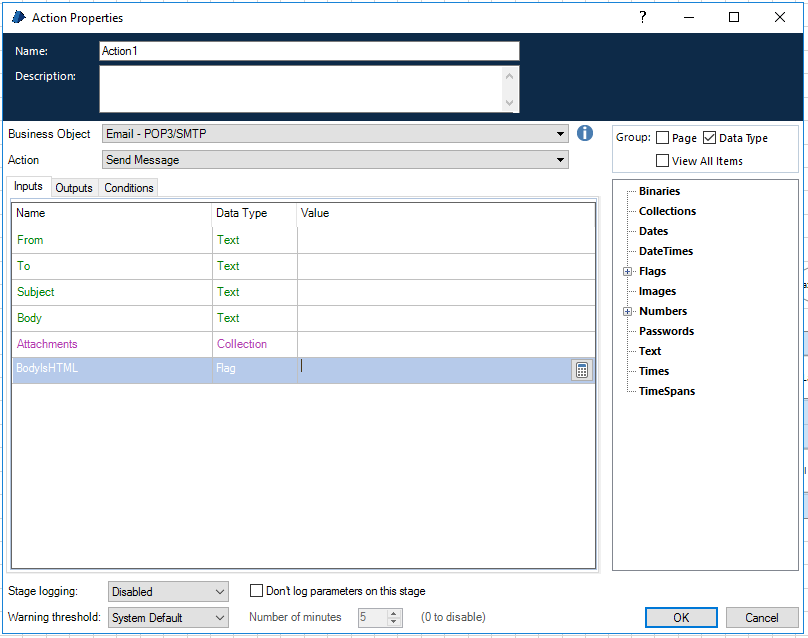Select the Flags tree item
The width and height of the screenshot is (808, 638).
(652, 272)
